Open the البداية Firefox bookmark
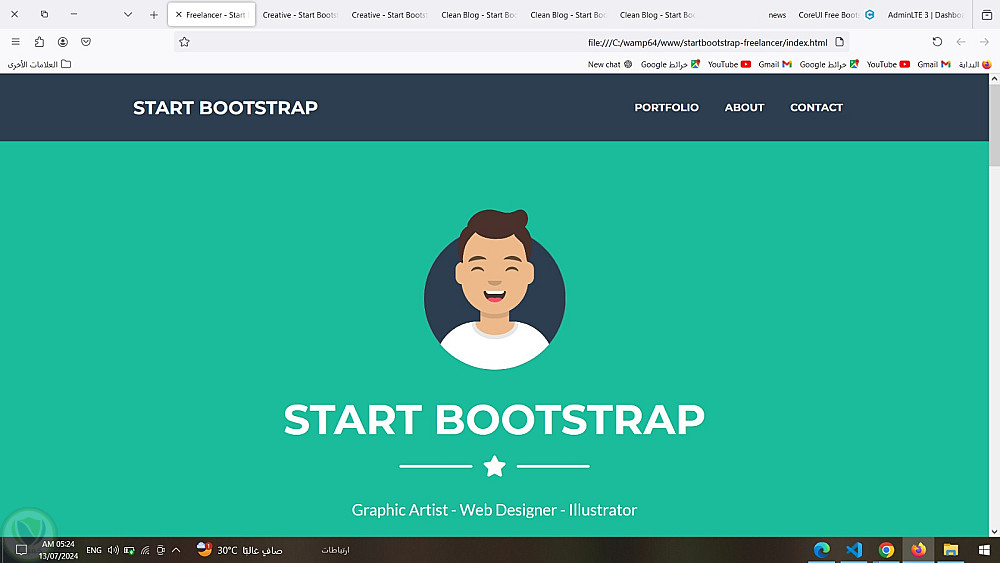This screenshot has height=563, width=1000. pyautogui.click(x=975, y=64)
